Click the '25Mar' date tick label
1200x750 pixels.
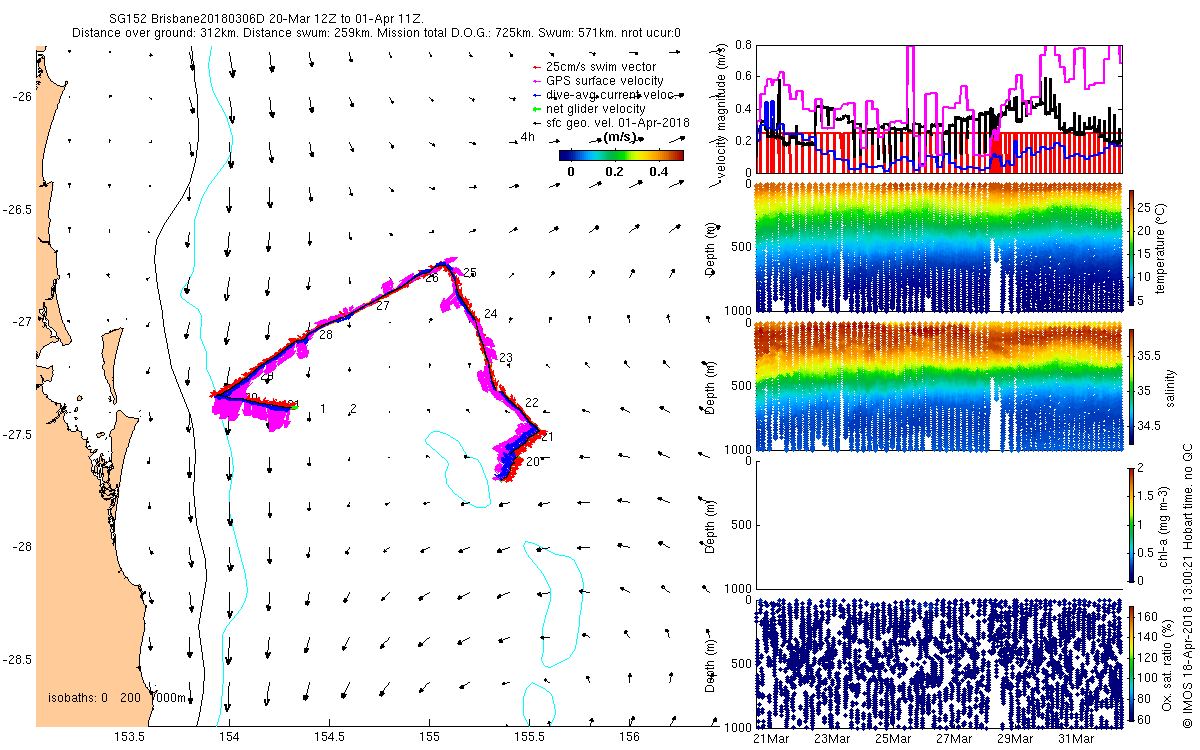[893, 739]
